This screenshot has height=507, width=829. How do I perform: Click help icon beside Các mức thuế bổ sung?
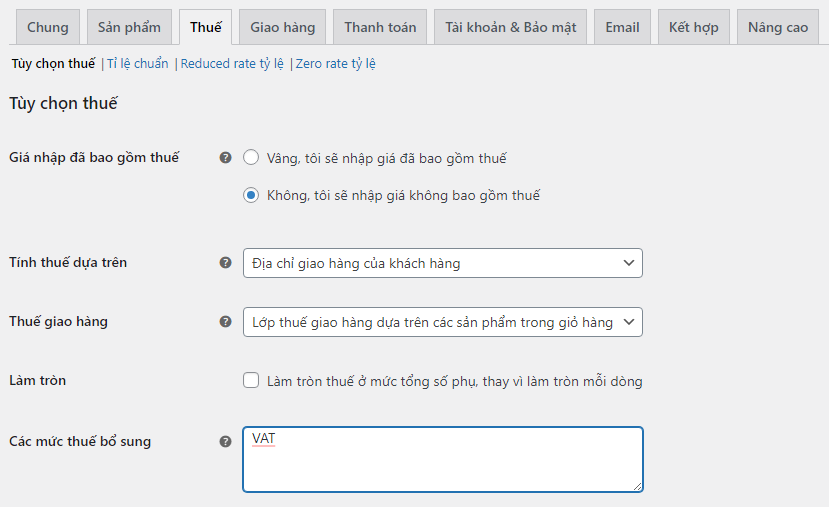[x=225, y=441]
